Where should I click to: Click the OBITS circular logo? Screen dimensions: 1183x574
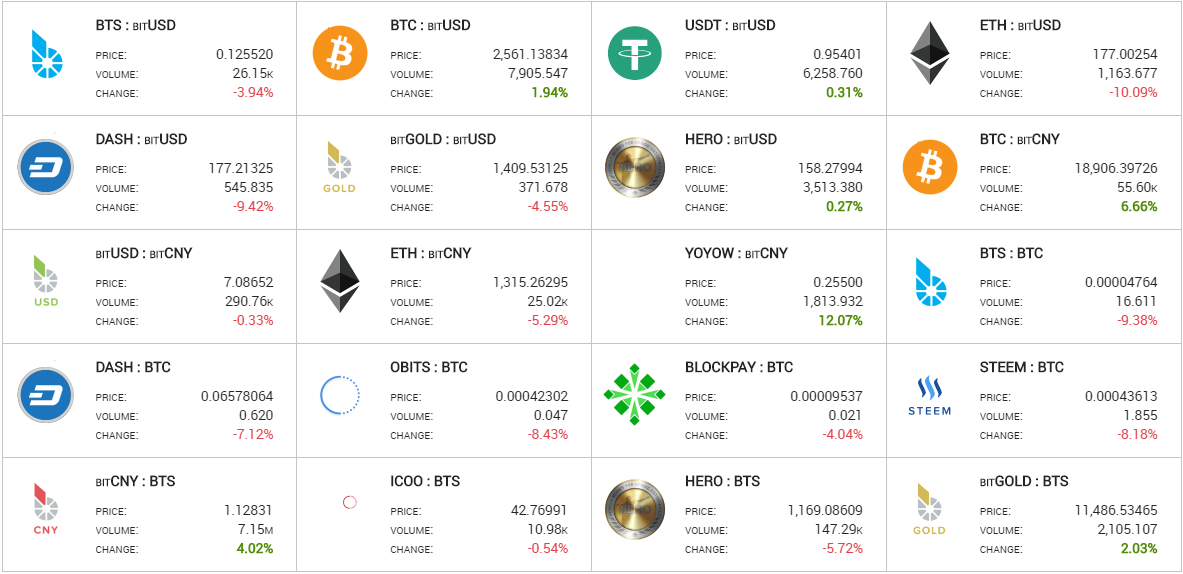[x=340, y=394]
